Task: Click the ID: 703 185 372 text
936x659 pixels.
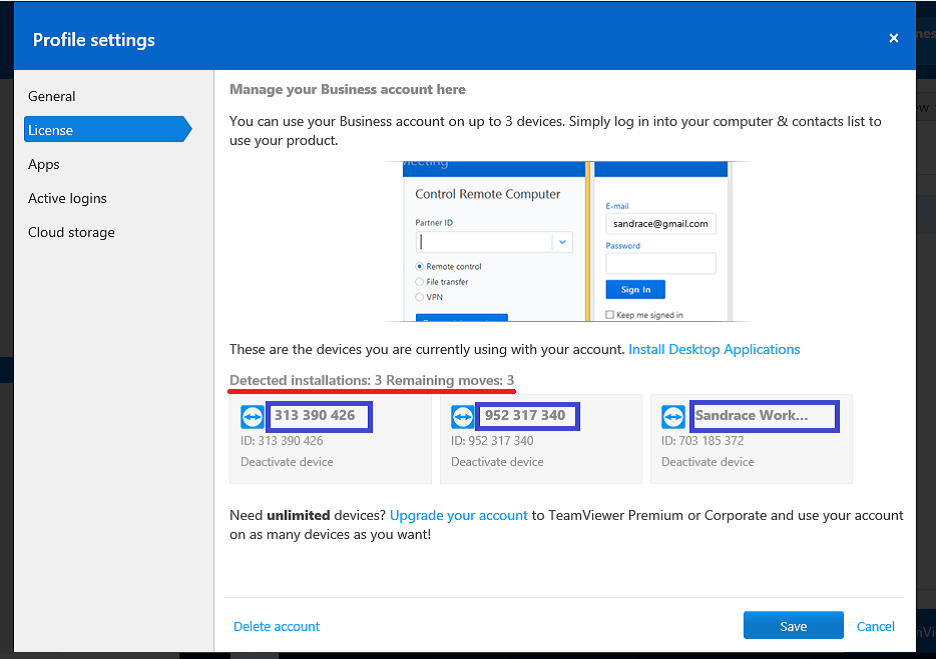Action: [703, 441]
